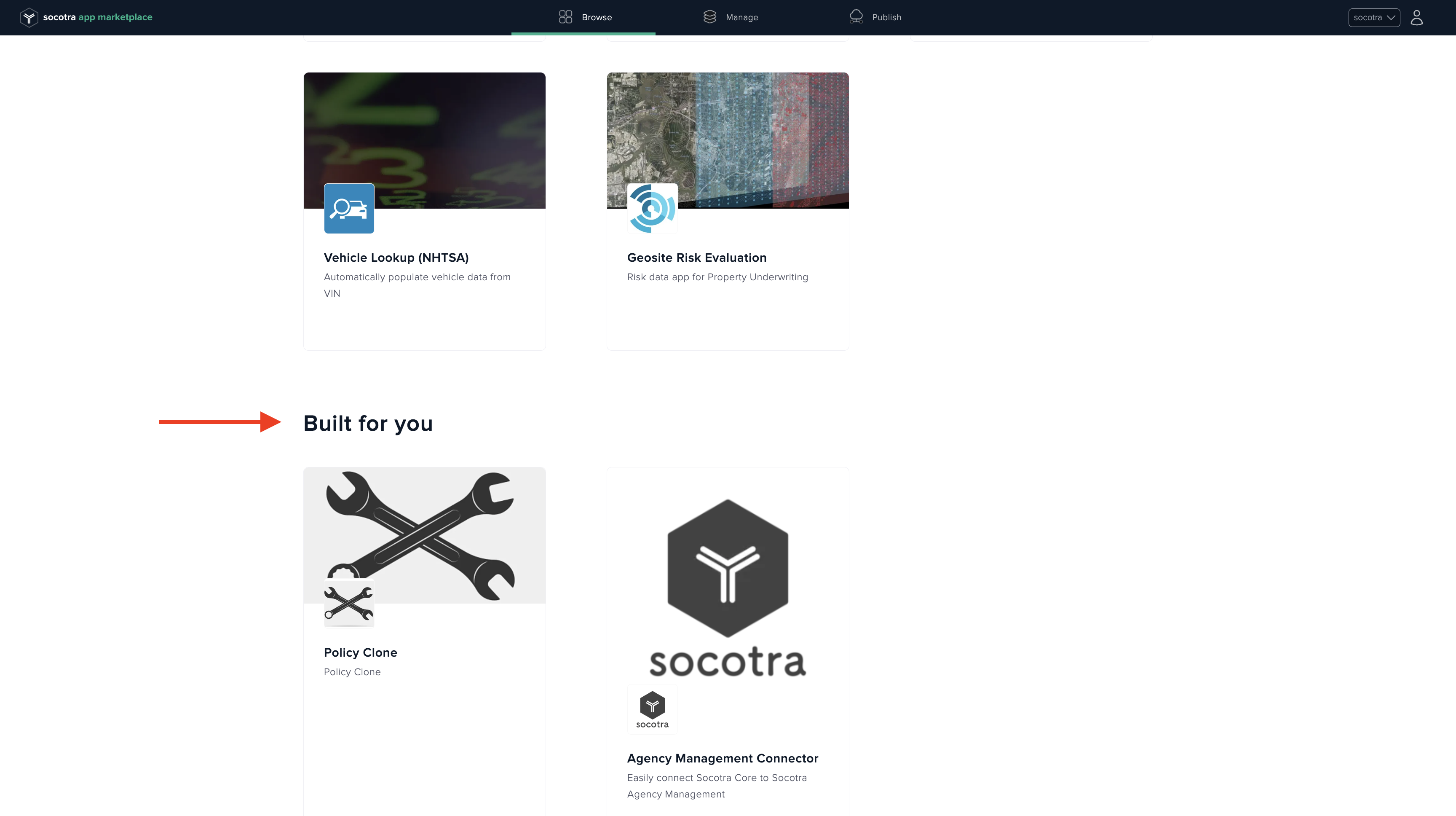
Task: Click the Publish cloud icon
Action: [x=856, y=16]
